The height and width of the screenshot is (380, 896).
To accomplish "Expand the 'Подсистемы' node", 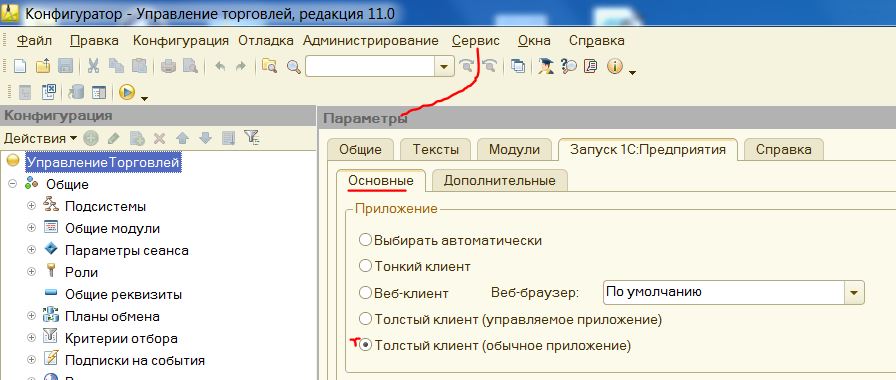I will tap(31, 206).
